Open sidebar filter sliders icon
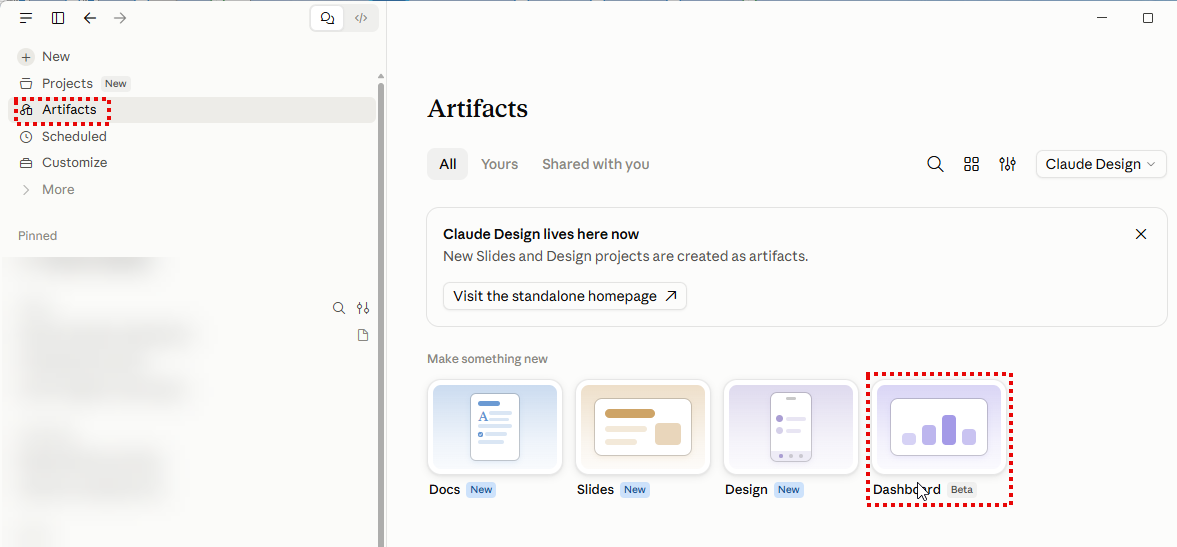 click(x=363, y=308)
